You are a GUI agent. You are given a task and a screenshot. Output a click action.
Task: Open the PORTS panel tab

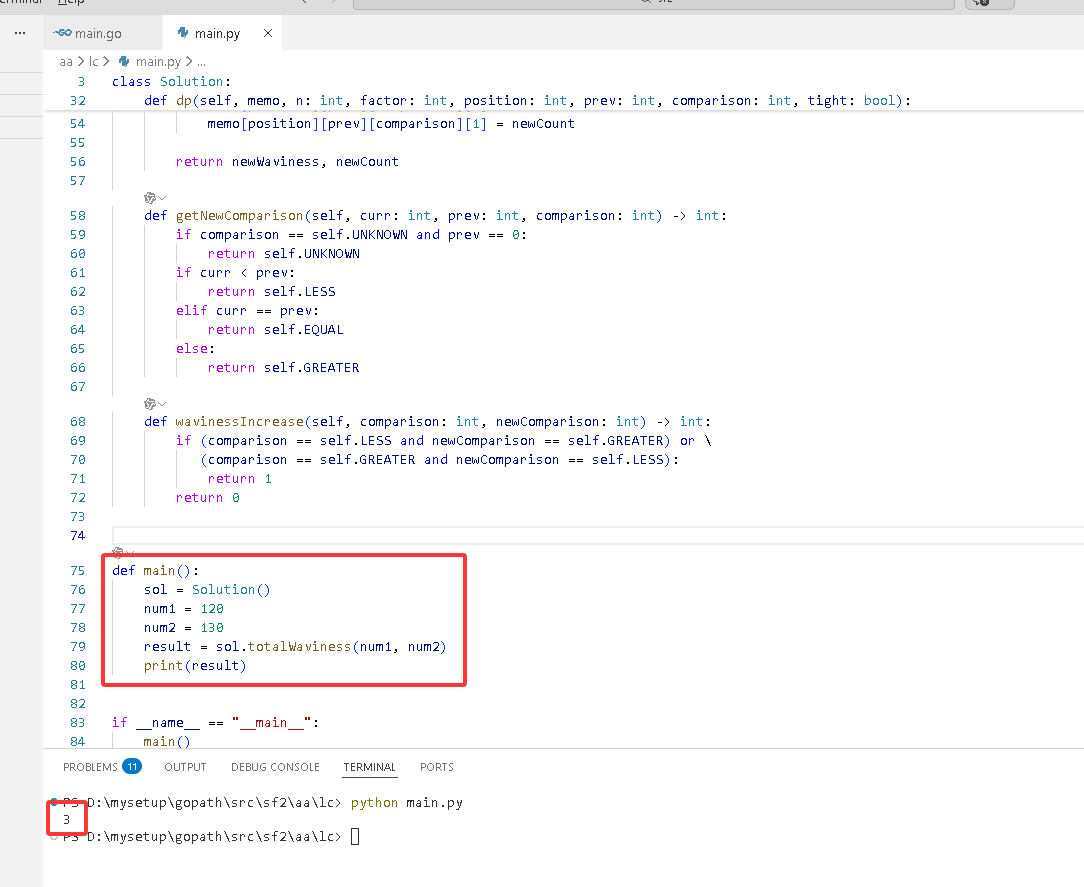436,767
